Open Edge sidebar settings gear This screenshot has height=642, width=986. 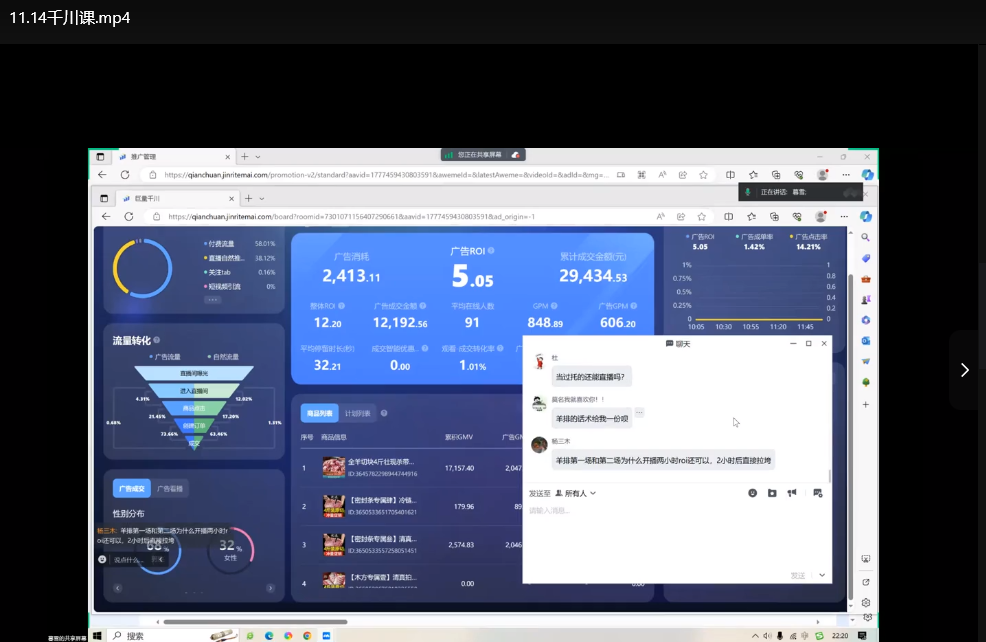[x=866, y=602]
